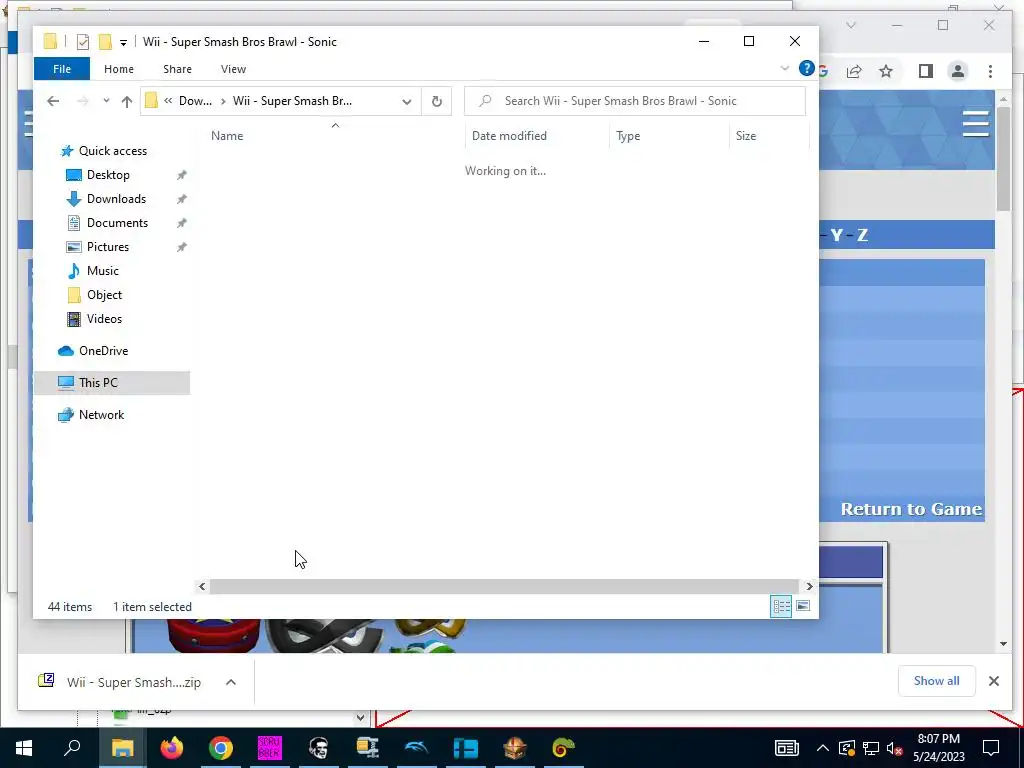This screenshot has height=768, width=1024.
Task: Click the Dow... breadcrumb in address bar
Action: click(x=195, y=101)
